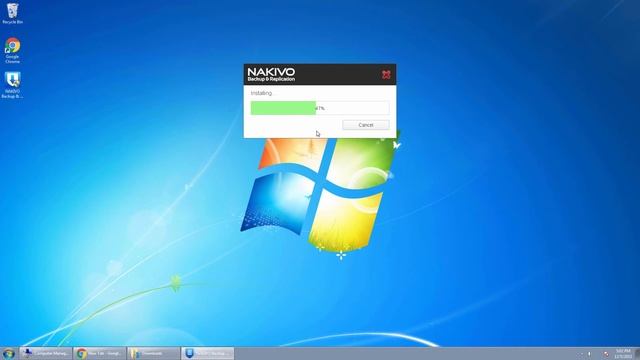Switch to Computer Management in the taskbar

pyautogui.click(x=46, y=353)
